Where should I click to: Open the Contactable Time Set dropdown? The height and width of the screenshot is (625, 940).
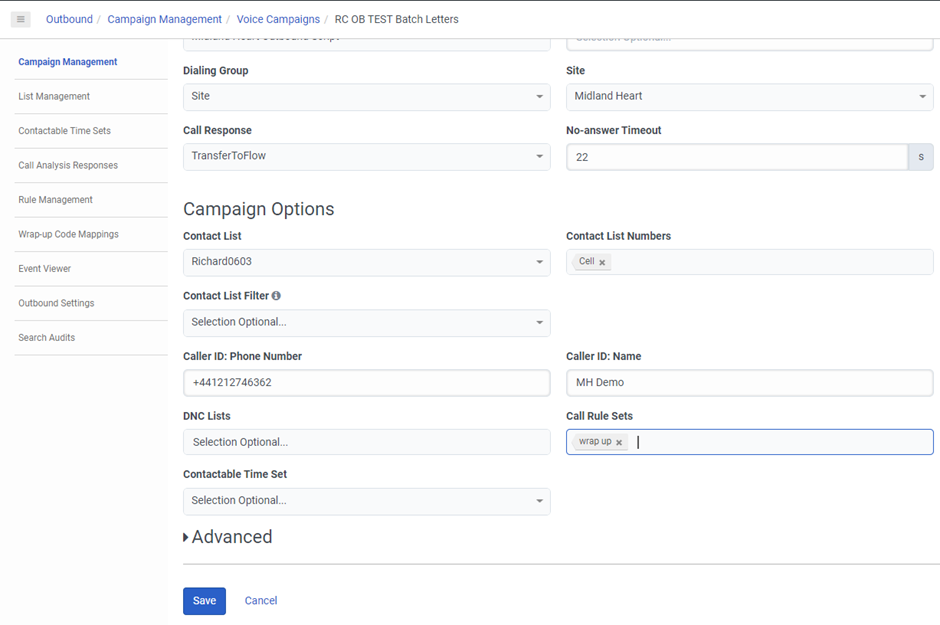(x=366, y=501)
